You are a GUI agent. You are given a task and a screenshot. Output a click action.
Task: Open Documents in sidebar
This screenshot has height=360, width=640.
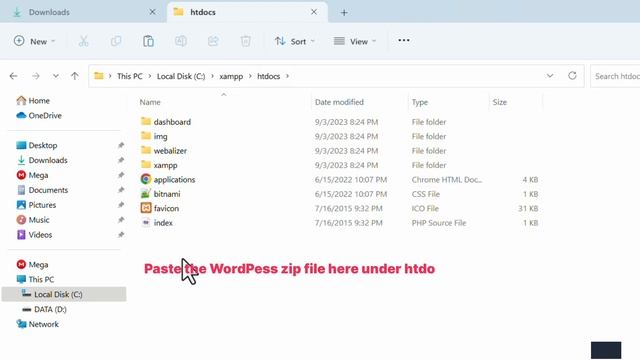click(42, 190)
